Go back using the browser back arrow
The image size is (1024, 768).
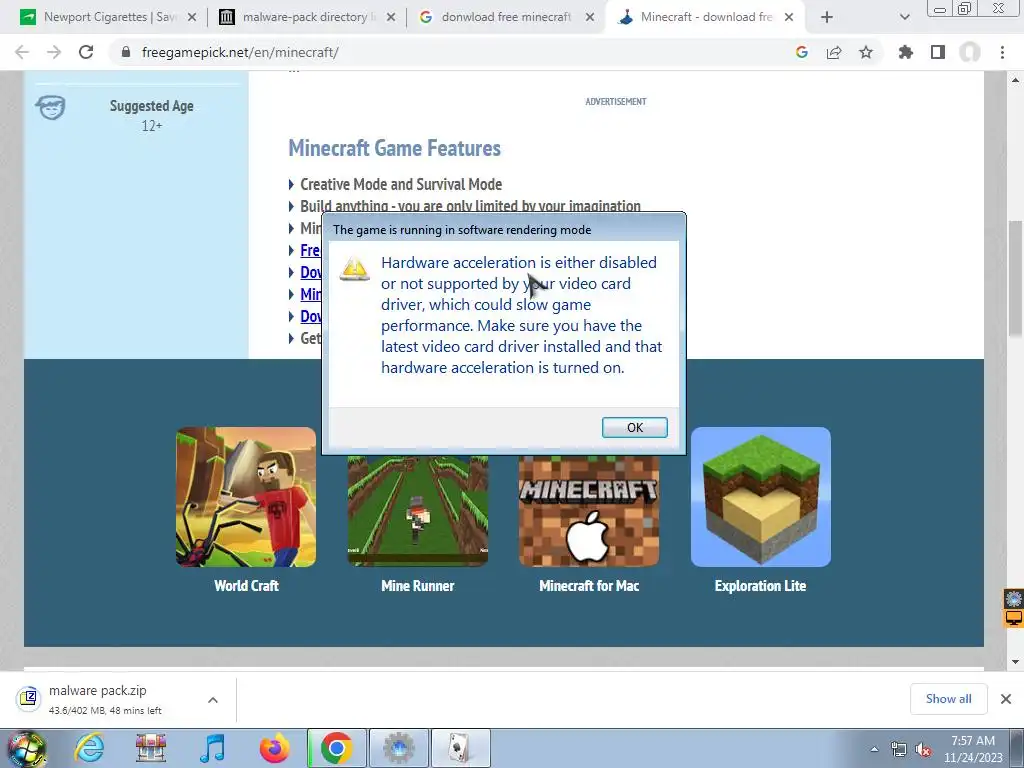tap(22, 52)
